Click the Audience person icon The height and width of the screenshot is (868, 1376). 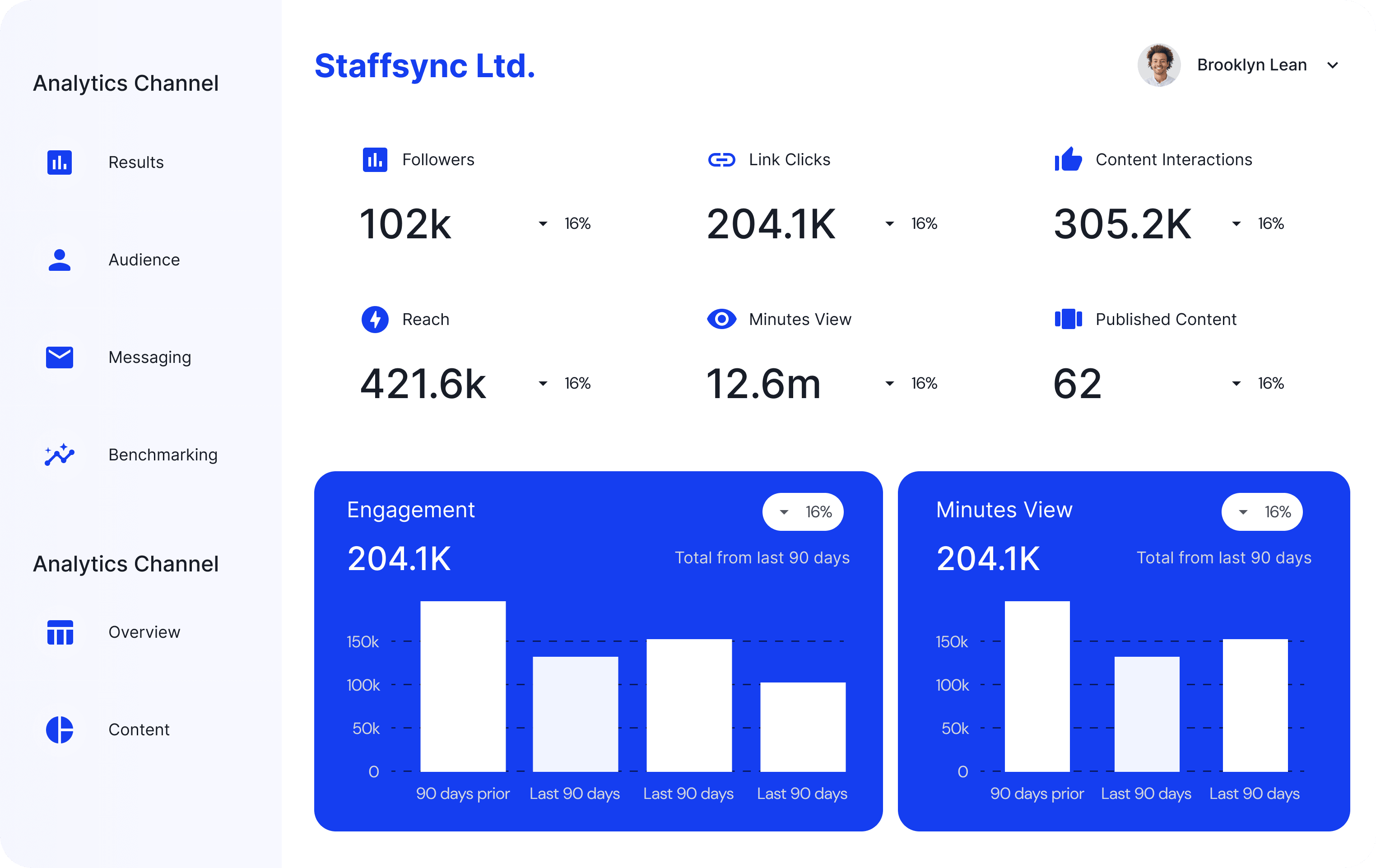pos(60,260)
